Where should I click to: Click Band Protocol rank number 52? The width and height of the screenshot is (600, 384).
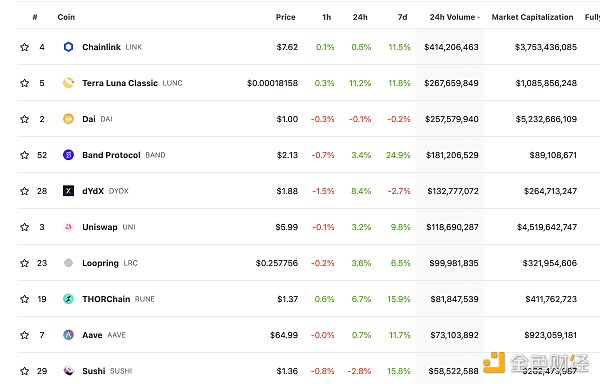[42, 155]
